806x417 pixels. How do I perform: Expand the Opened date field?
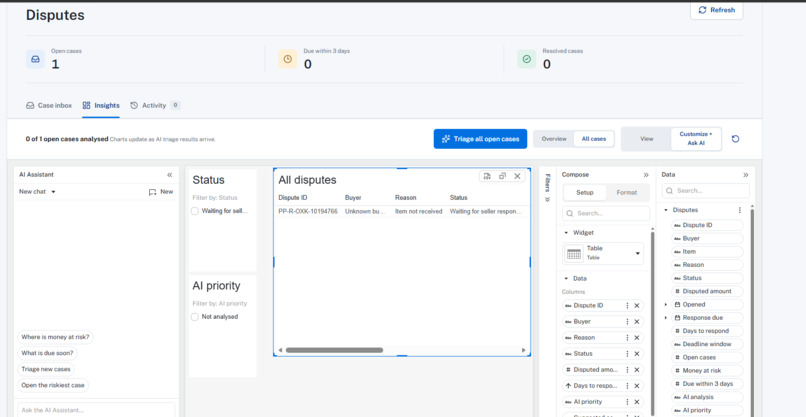[x=666, y=304]
